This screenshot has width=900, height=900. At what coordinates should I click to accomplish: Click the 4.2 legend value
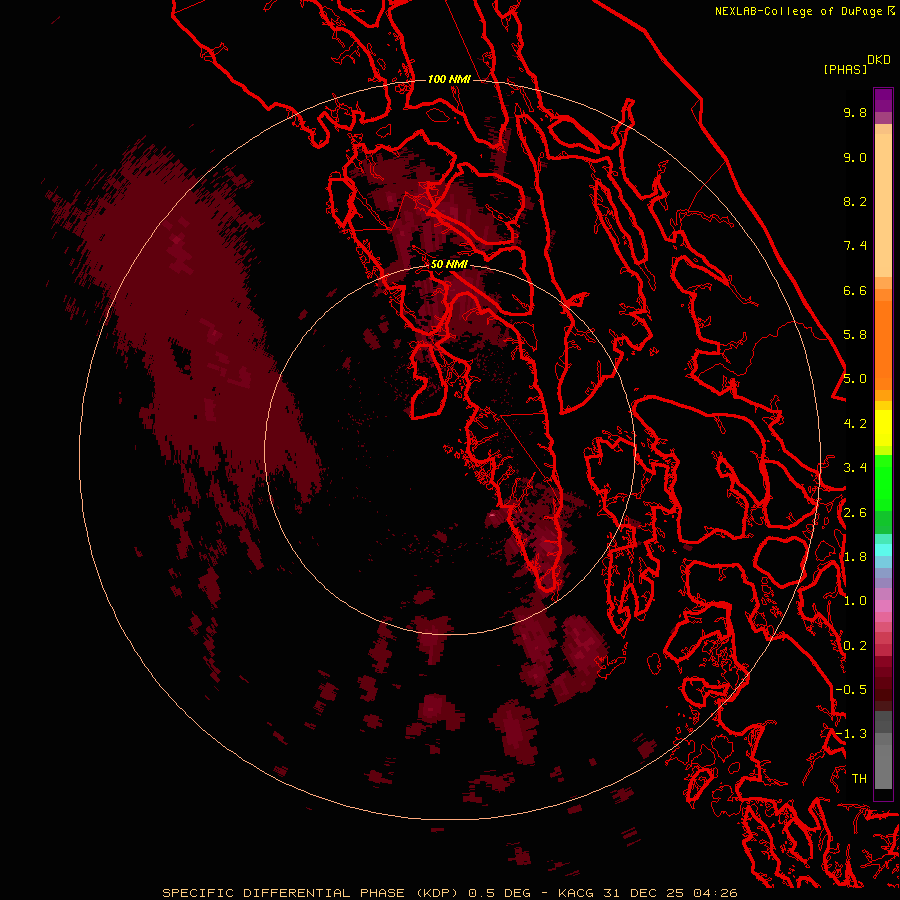855,424
